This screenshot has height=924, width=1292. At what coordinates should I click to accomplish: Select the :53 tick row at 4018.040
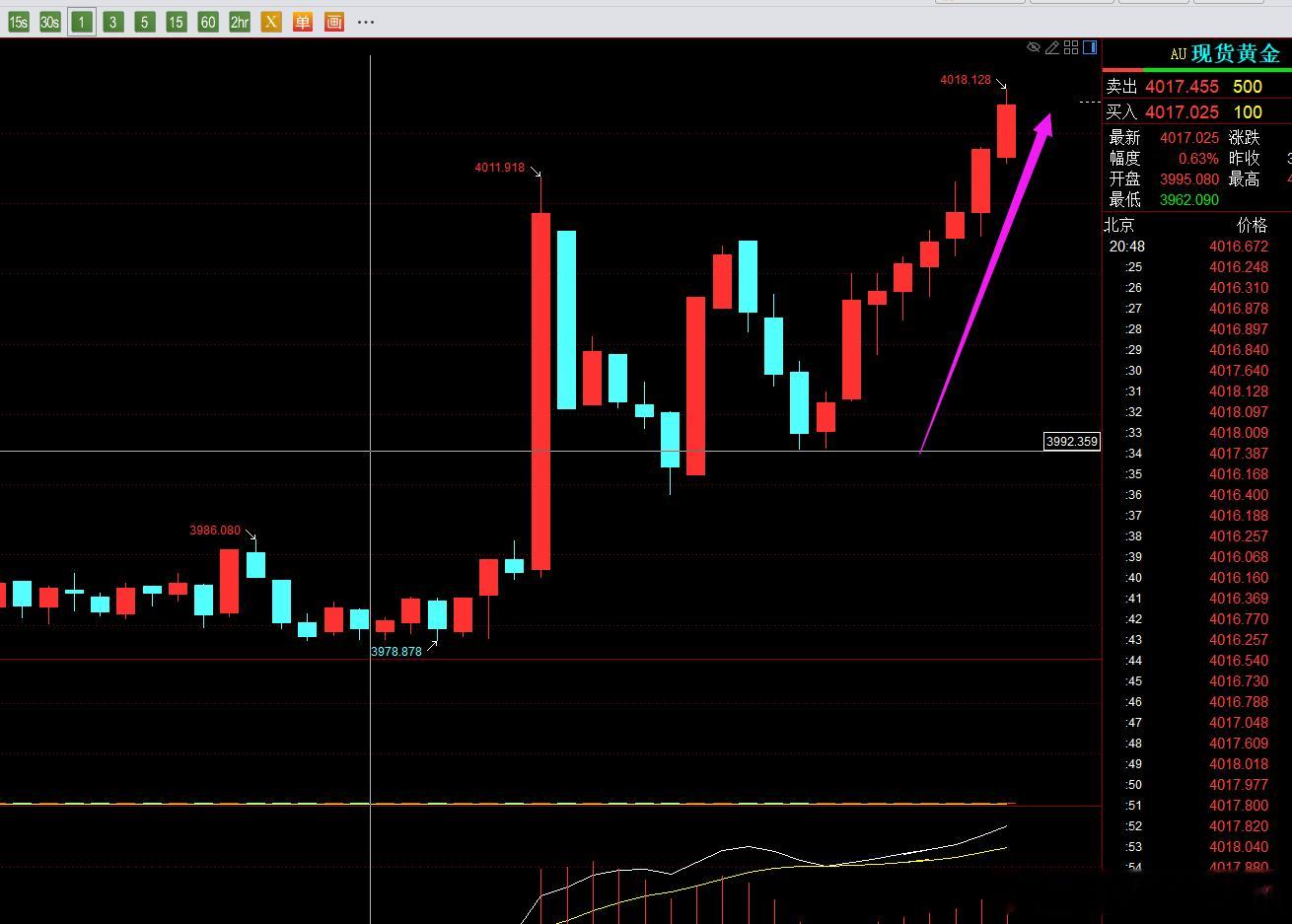[x=1197, y=847]
